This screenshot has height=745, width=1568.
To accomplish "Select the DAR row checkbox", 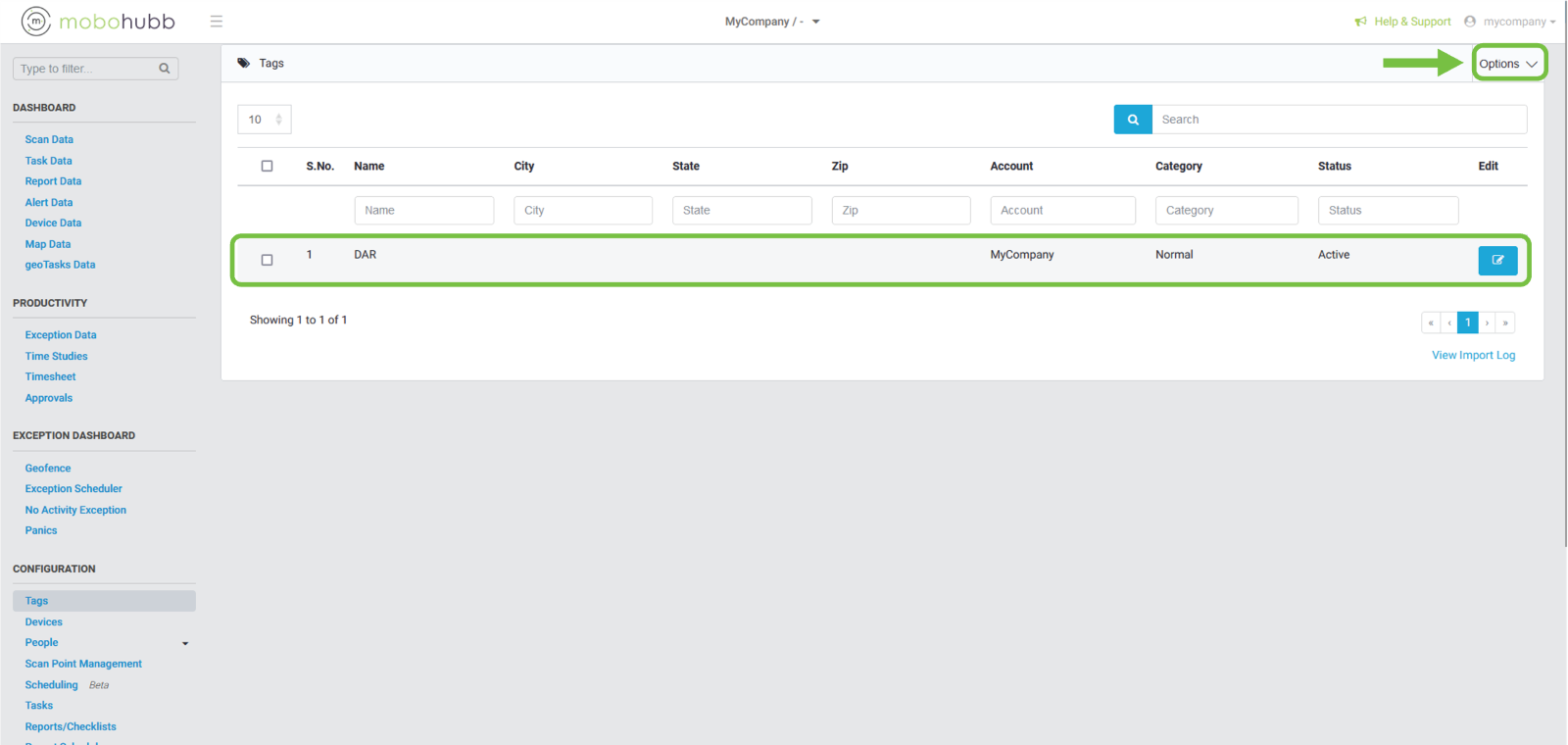I will (267, 260).
